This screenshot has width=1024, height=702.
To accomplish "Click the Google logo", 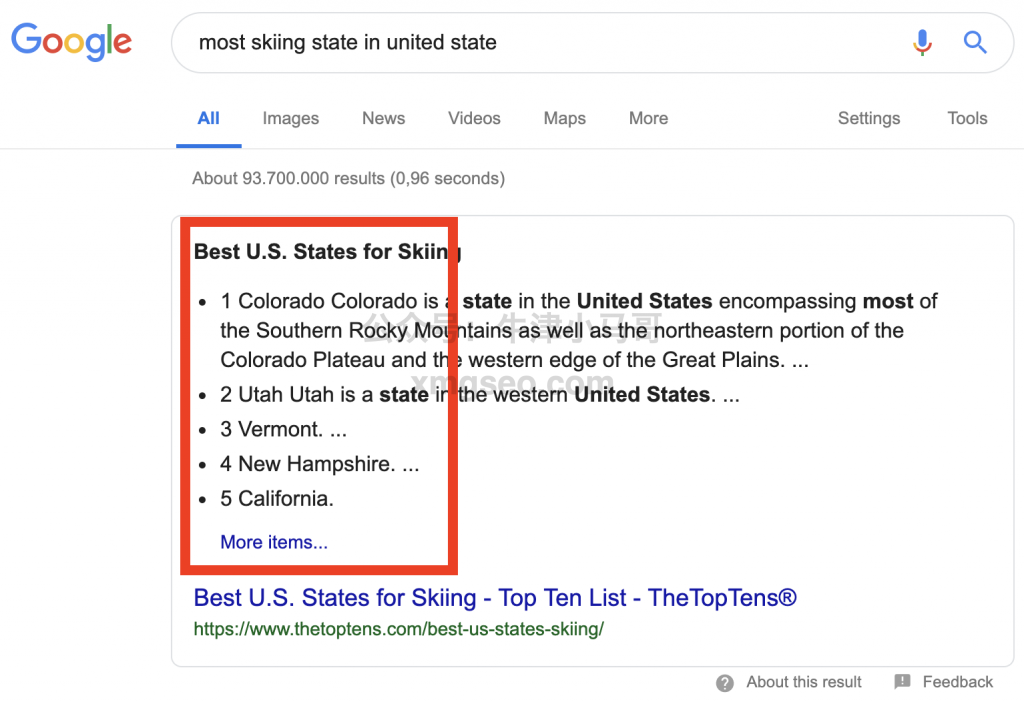I will [71, 42].
